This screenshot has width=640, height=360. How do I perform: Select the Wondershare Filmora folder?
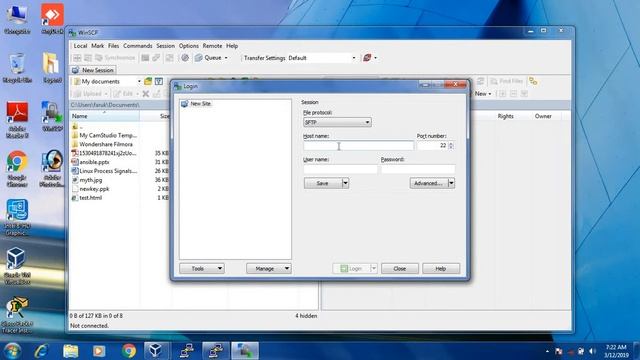pyautogui.click(x=102, y=144)
